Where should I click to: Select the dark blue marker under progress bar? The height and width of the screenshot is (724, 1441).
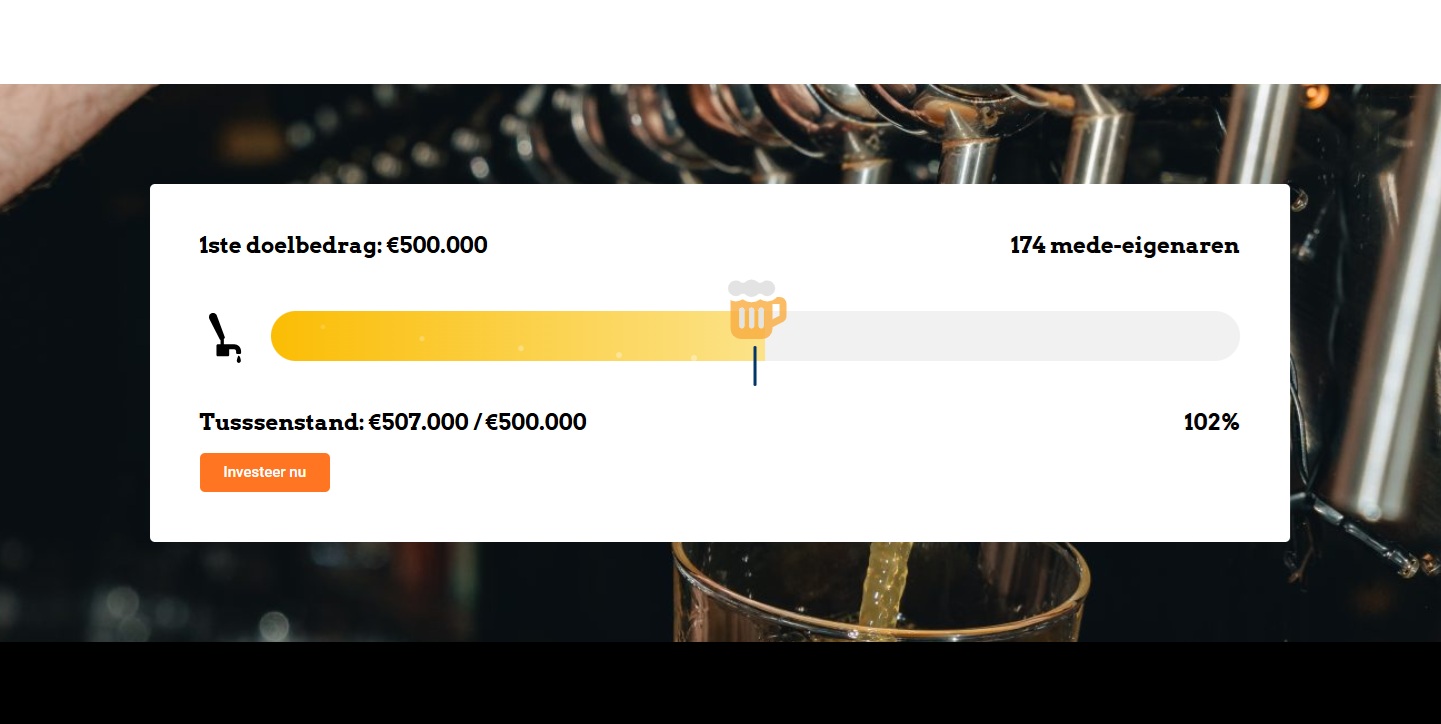tap(755, 367)
